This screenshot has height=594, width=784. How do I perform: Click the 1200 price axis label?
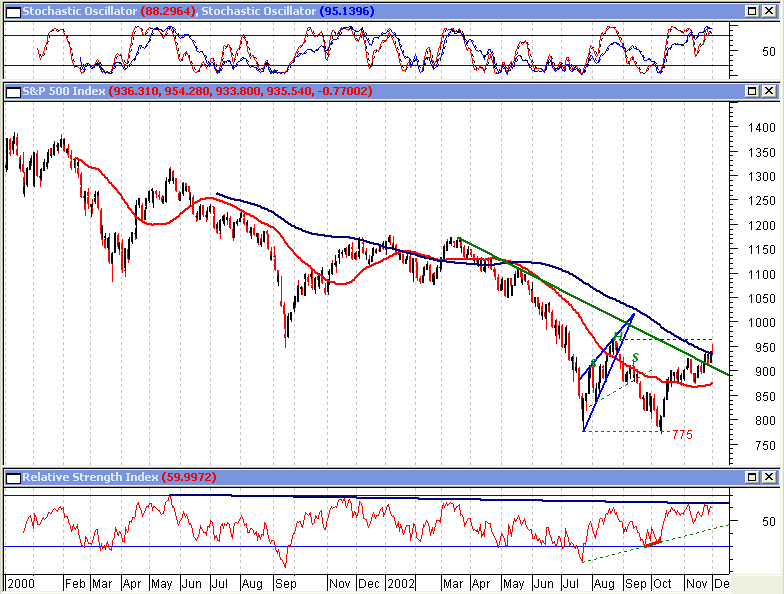762,225
